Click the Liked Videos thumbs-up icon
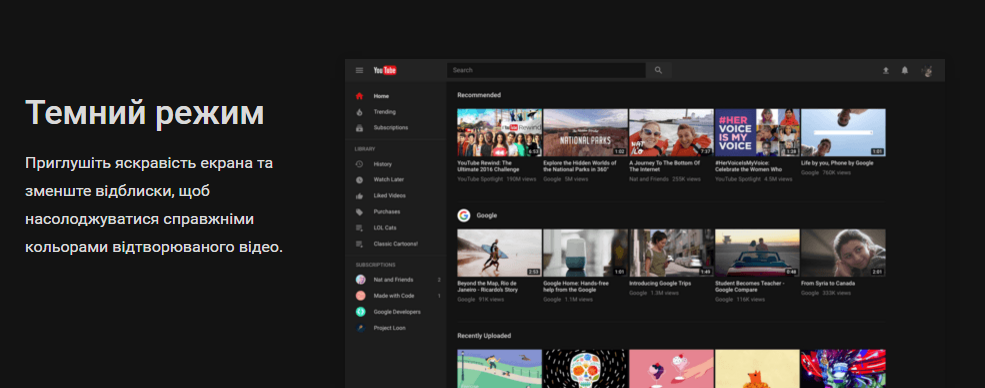Image resolution: width=985 pixels, height=388 pixels. coord(359,196)
